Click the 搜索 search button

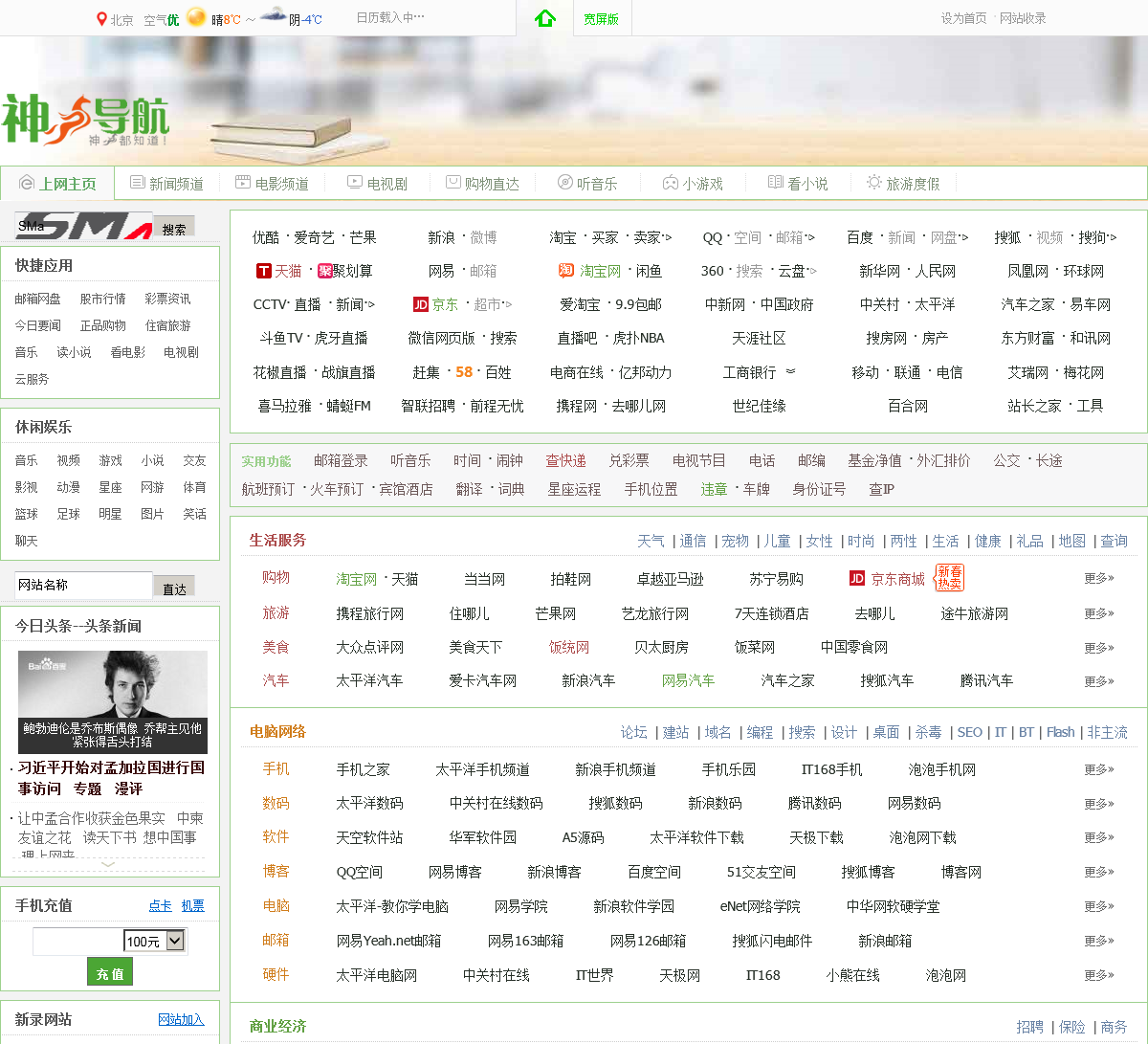click(174, 228)
